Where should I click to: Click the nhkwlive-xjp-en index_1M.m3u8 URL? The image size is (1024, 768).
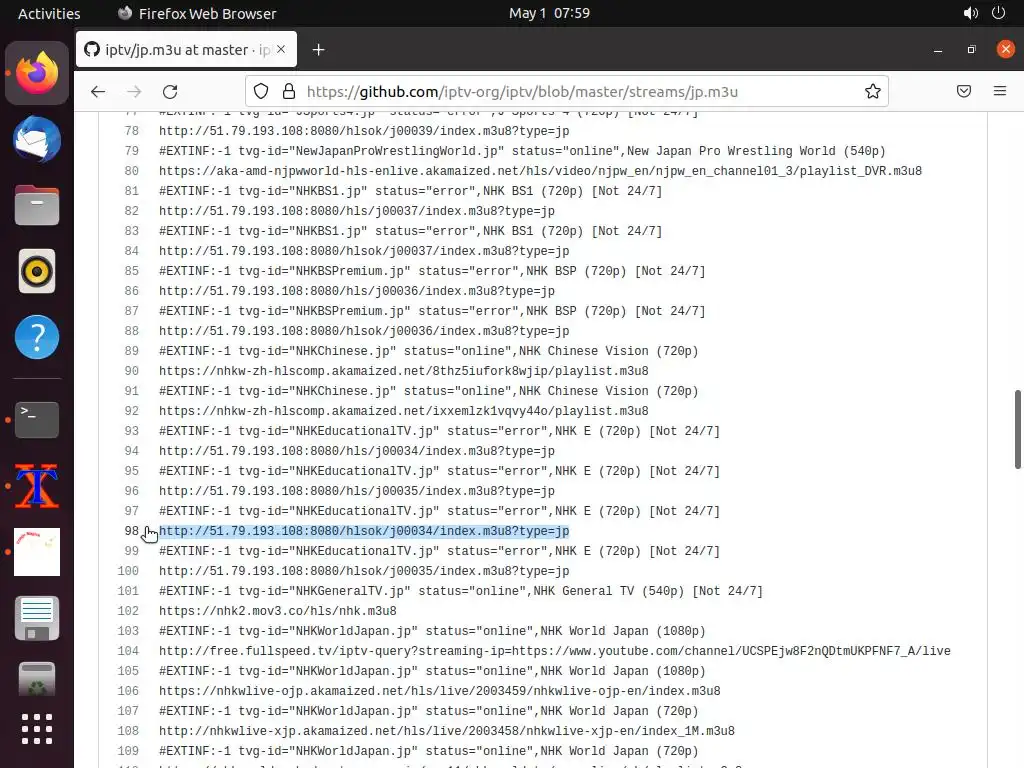coord(447,731)
